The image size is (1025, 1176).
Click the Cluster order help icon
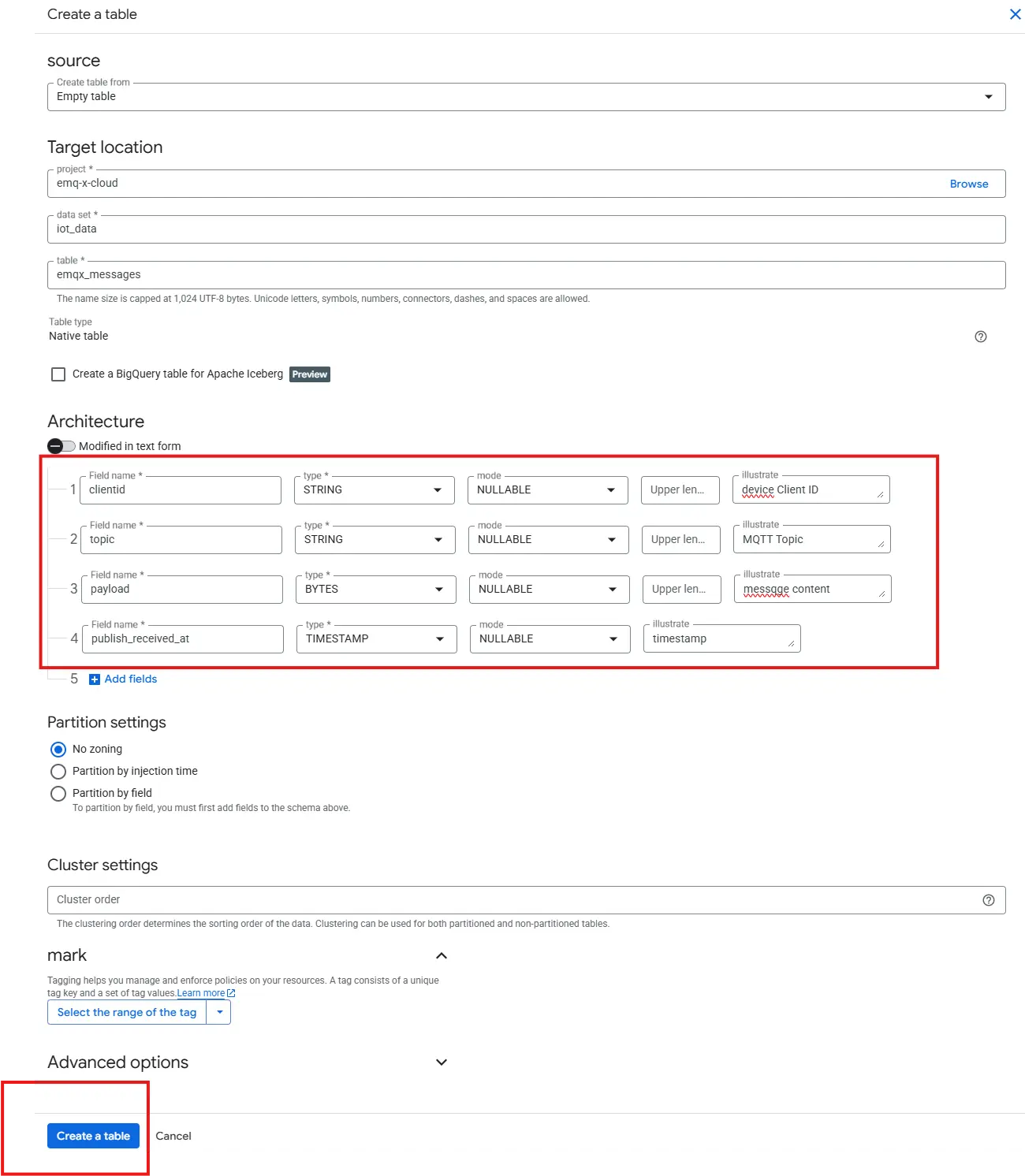(988, 900)
